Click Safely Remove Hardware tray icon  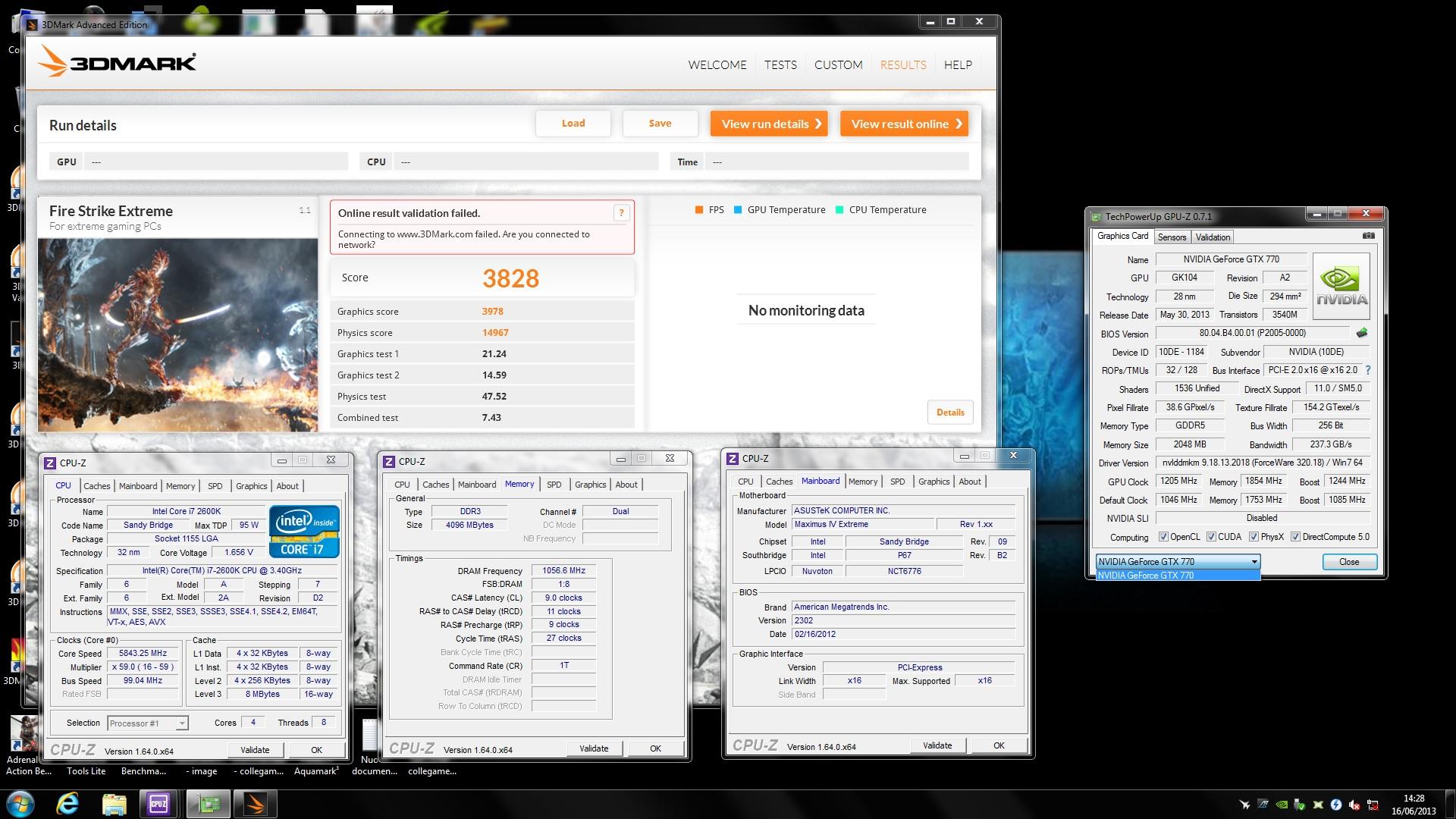1300,805
